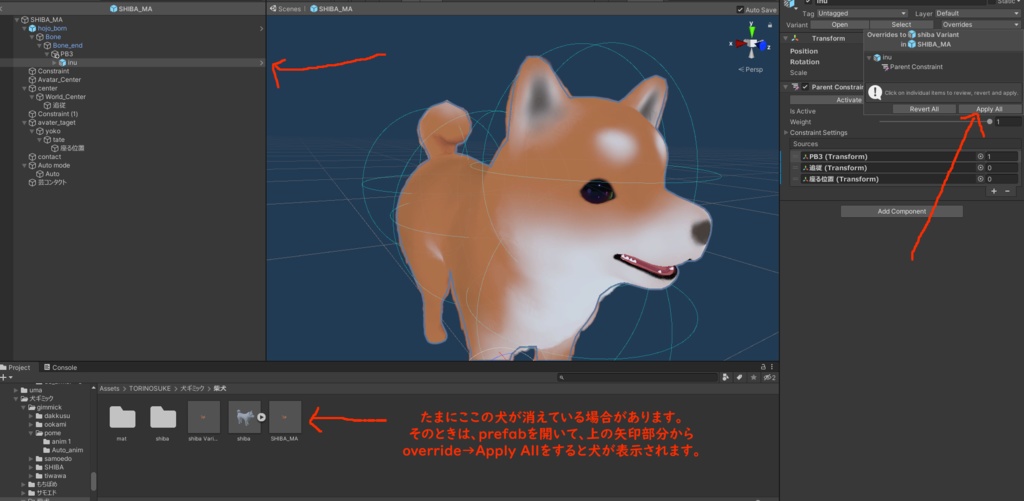Expand the samoedo folder in Project tree
The width and height of the screenshot is (1024, 501).
31,459
